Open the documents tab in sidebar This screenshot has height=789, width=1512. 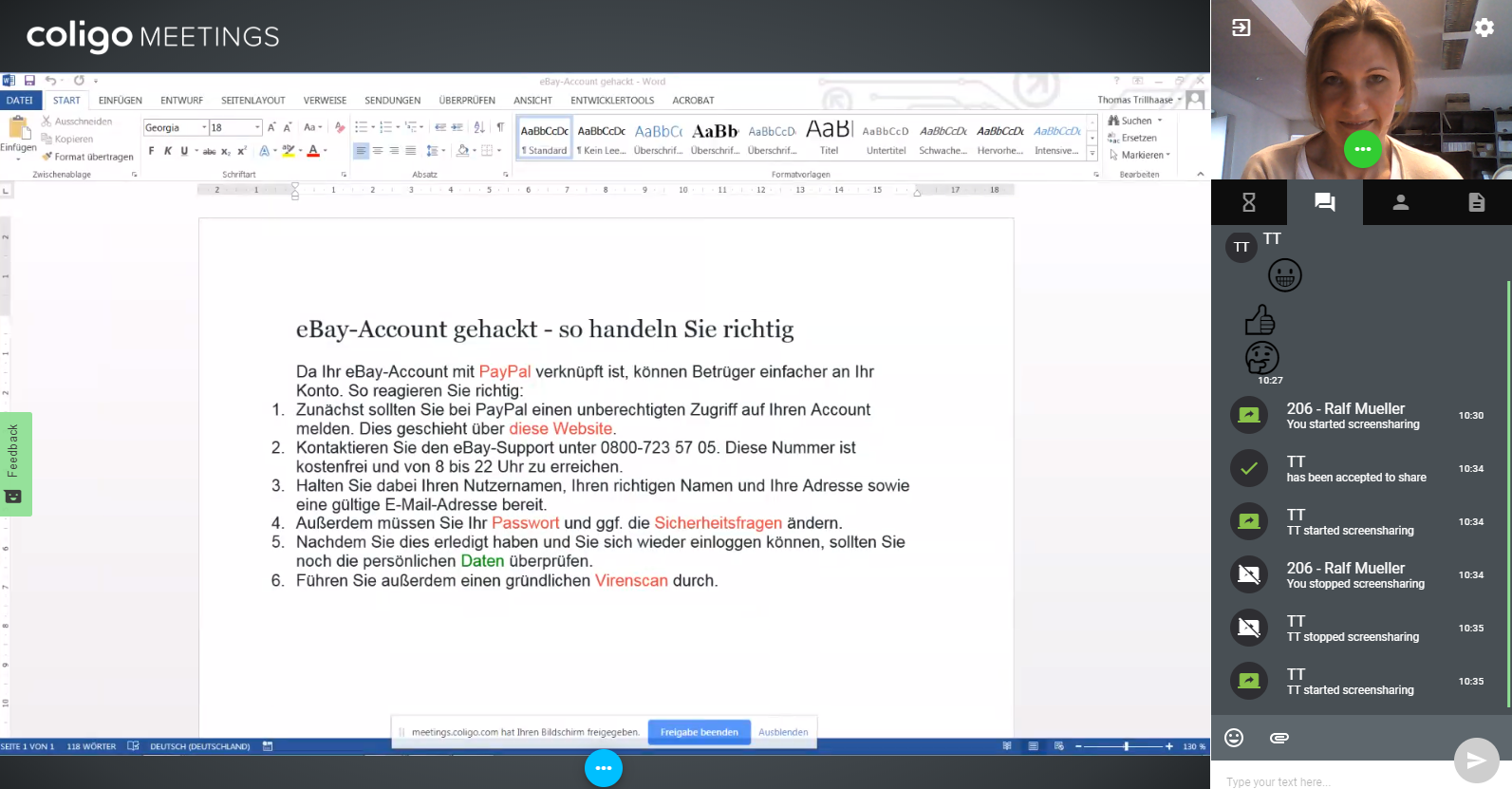(1476, 202)
